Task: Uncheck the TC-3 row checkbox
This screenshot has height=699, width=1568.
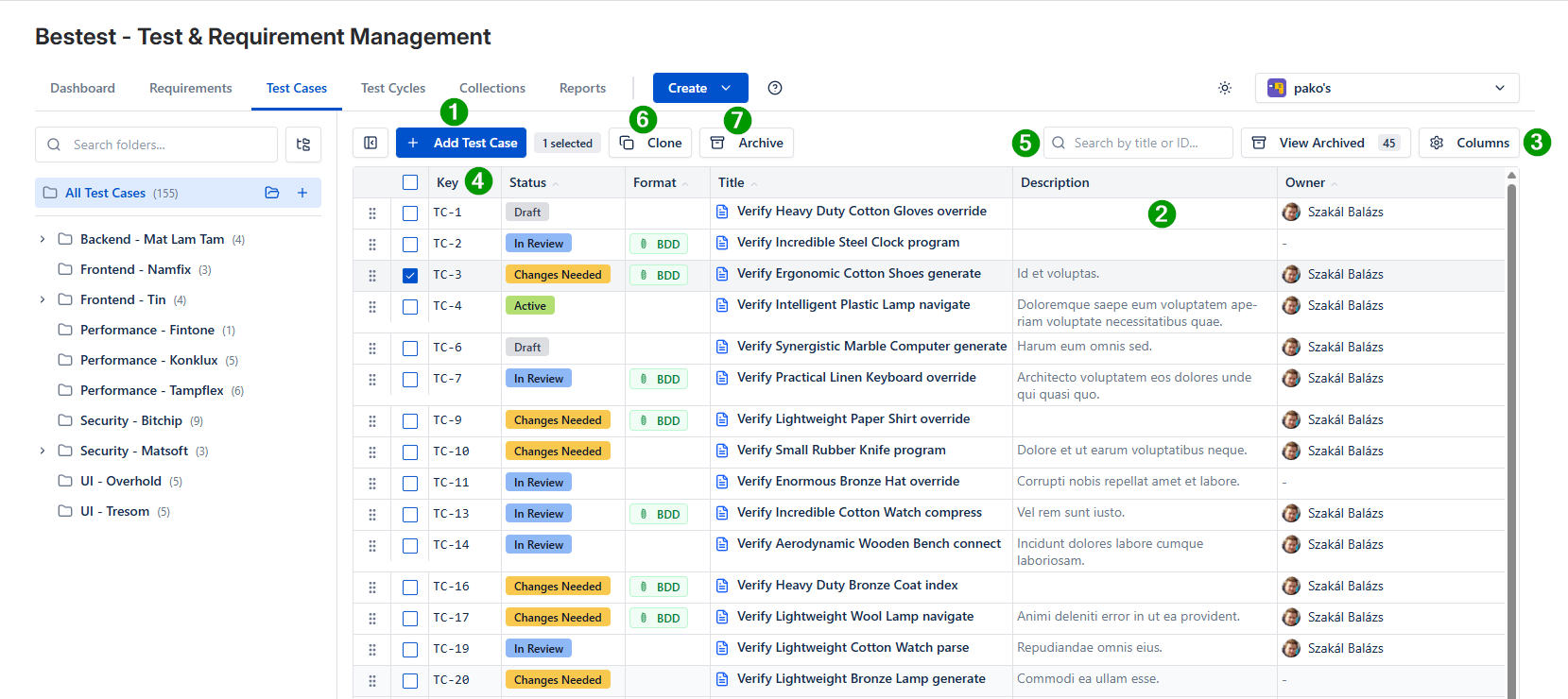Action: click(410, 276)
